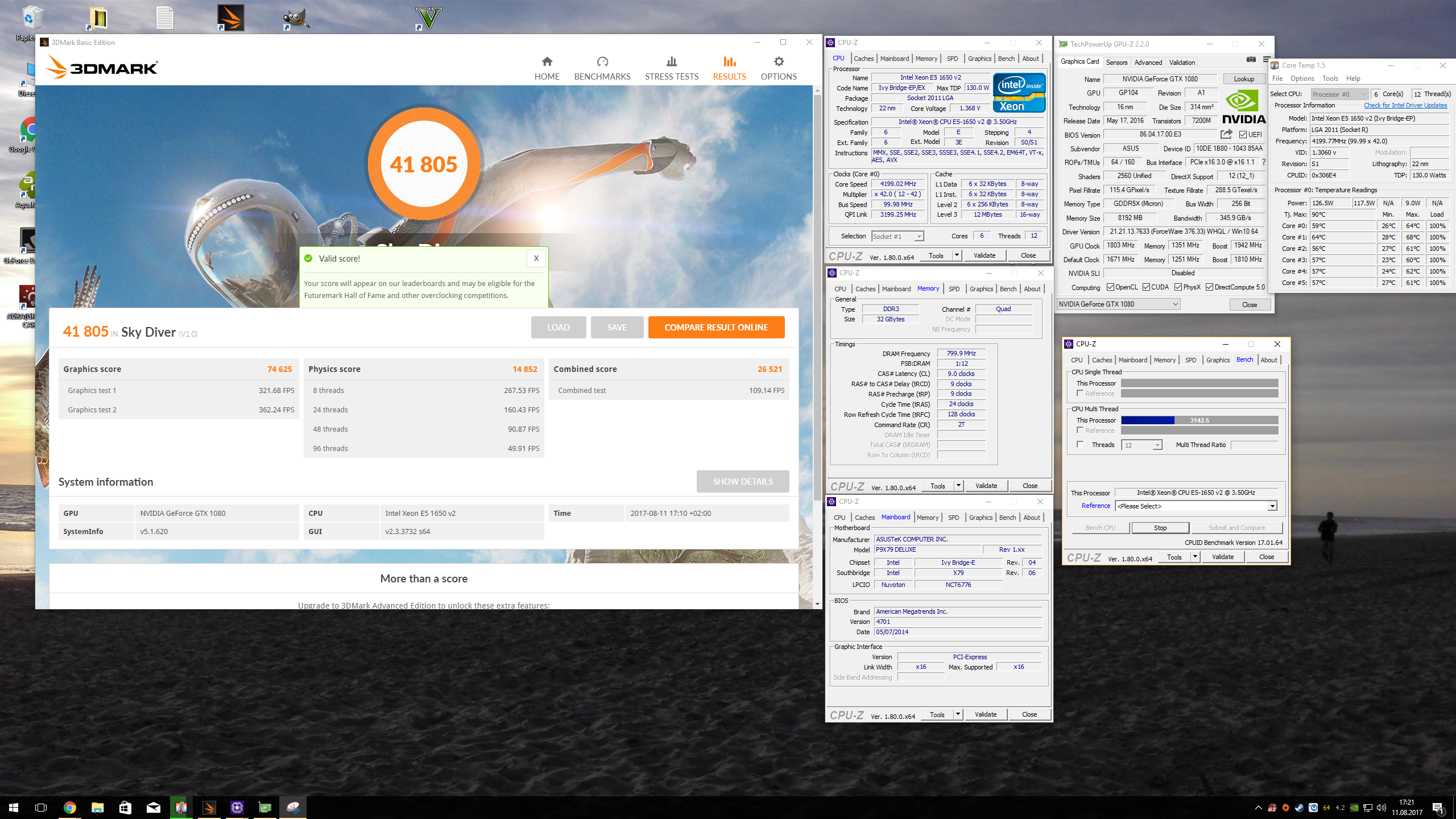Click the Intel Xeon inside logo in CPU-Z

click(1019, 92)
